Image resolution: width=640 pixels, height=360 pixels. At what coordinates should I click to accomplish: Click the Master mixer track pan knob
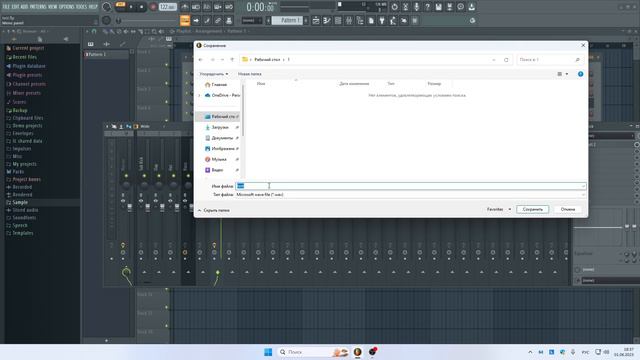126,185
